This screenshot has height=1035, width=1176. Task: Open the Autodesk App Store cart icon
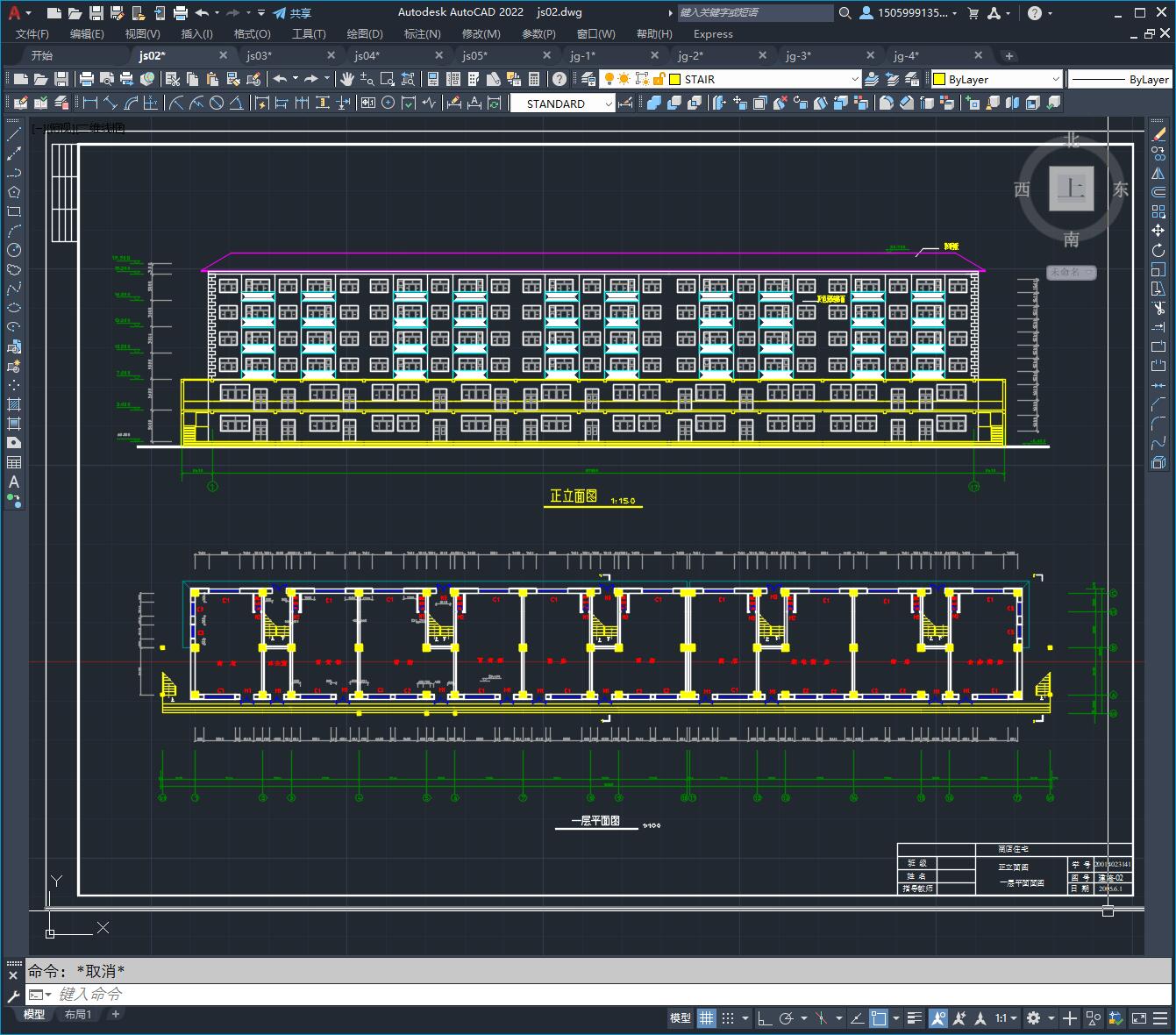click(x=973, y=13)
